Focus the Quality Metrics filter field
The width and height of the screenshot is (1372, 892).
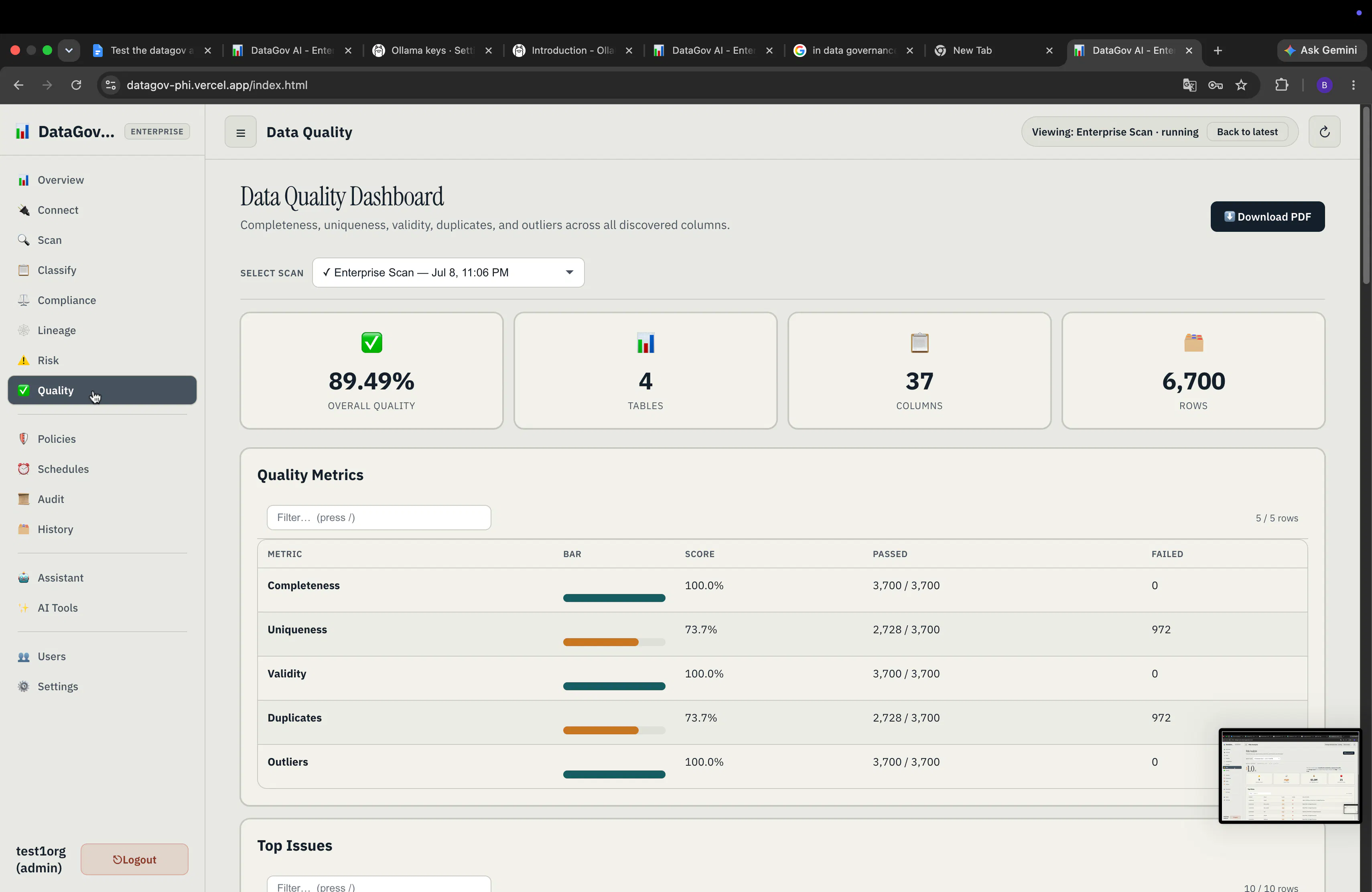[379, 517]
